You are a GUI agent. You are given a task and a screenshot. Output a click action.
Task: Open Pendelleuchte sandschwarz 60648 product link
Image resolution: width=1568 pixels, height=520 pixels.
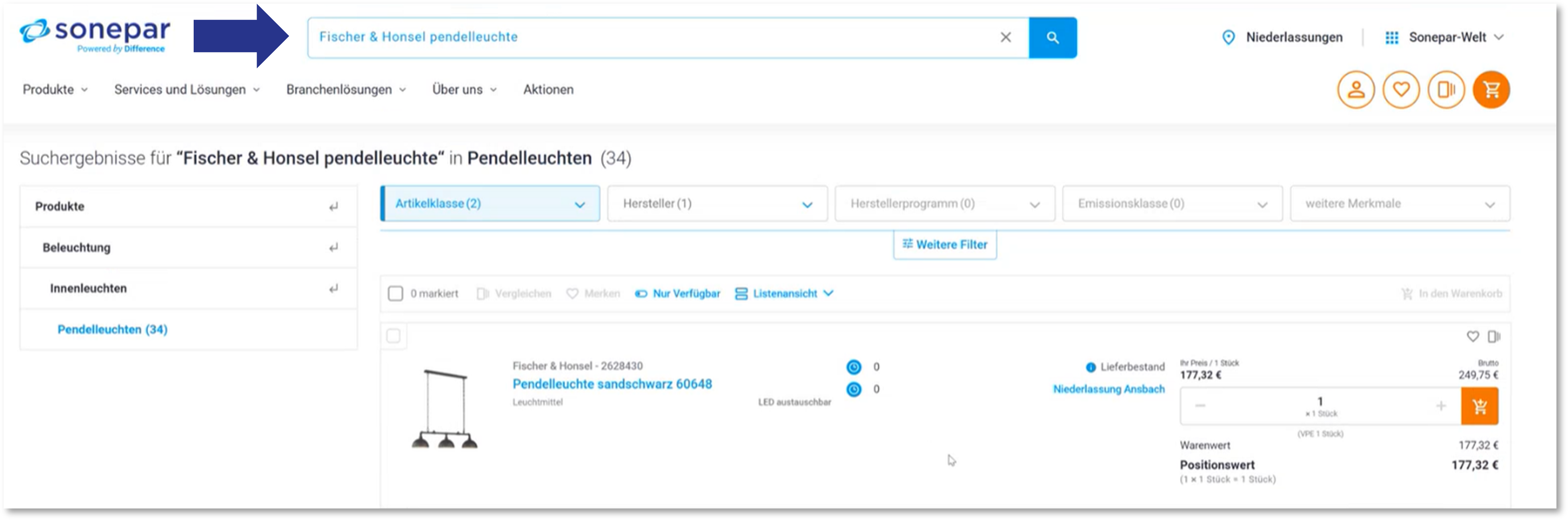tap(612, 384)
